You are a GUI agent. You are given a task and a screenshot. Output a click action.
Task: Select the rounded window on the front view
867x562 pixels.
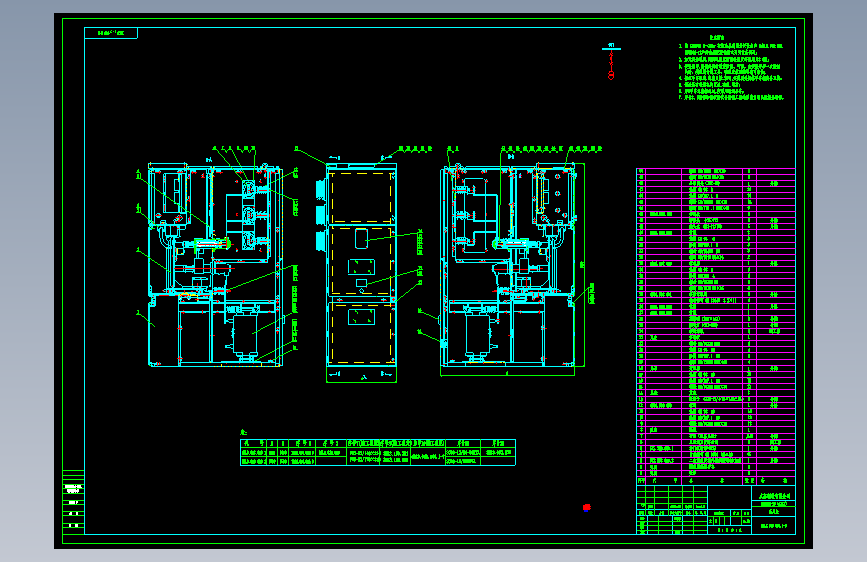361,238
